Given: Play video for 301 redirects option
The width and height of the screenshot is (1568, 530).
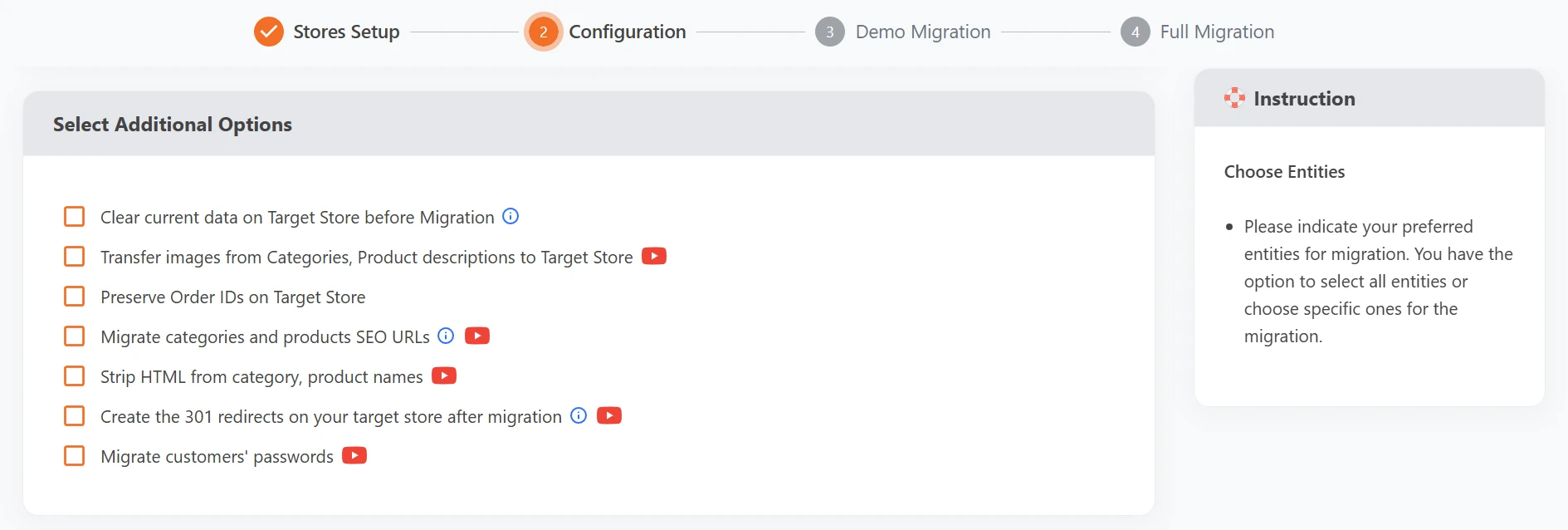Looking at the screenshot, I should tap(609, 415).
